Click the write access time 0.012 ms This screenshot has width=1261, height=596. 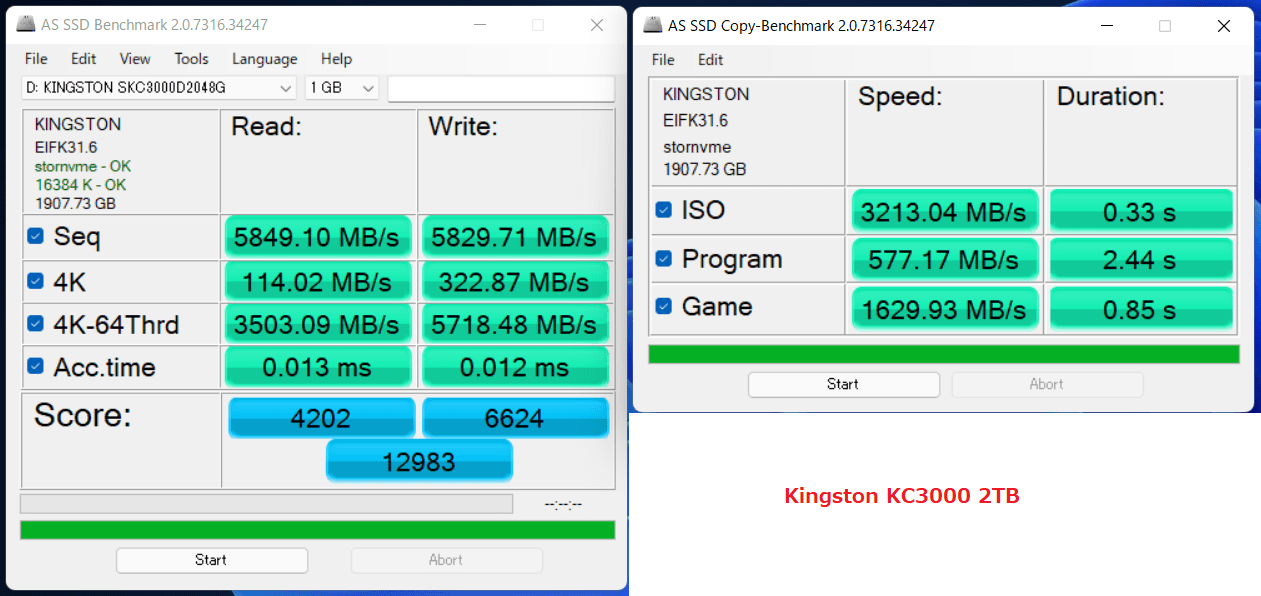click(x=514, y=367)
